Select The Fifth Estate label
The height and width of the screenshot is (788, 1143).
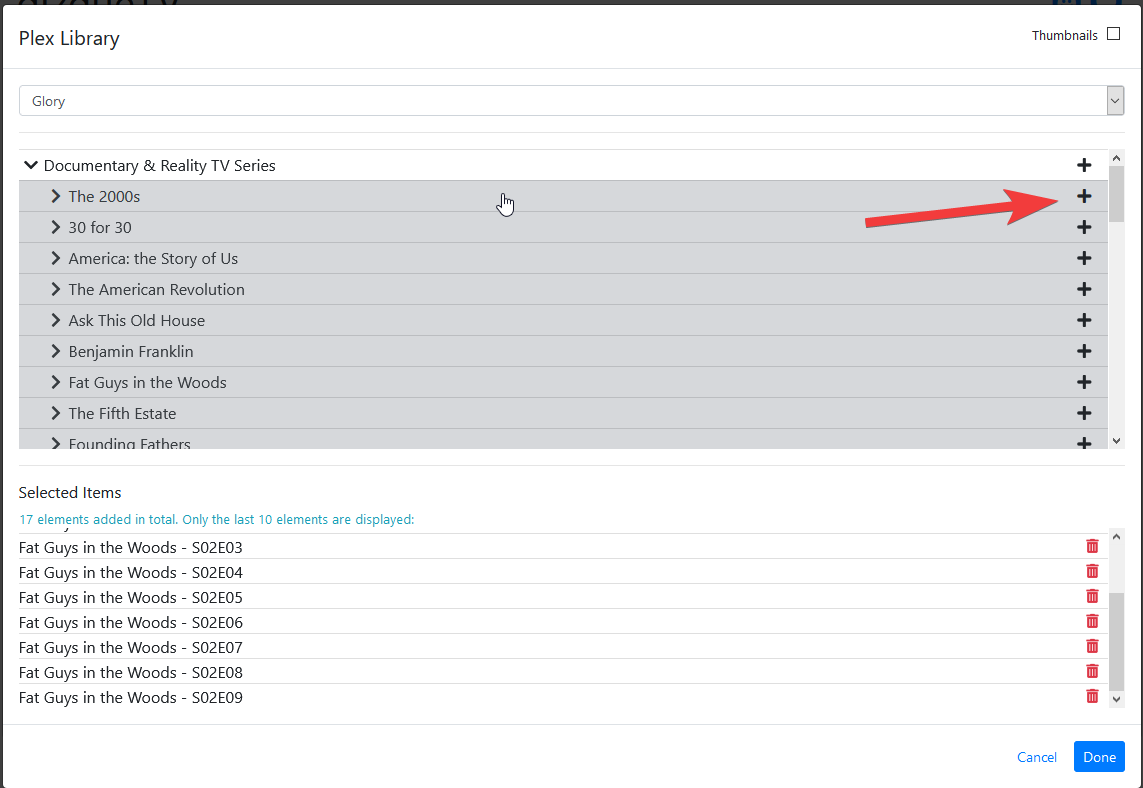122,413
